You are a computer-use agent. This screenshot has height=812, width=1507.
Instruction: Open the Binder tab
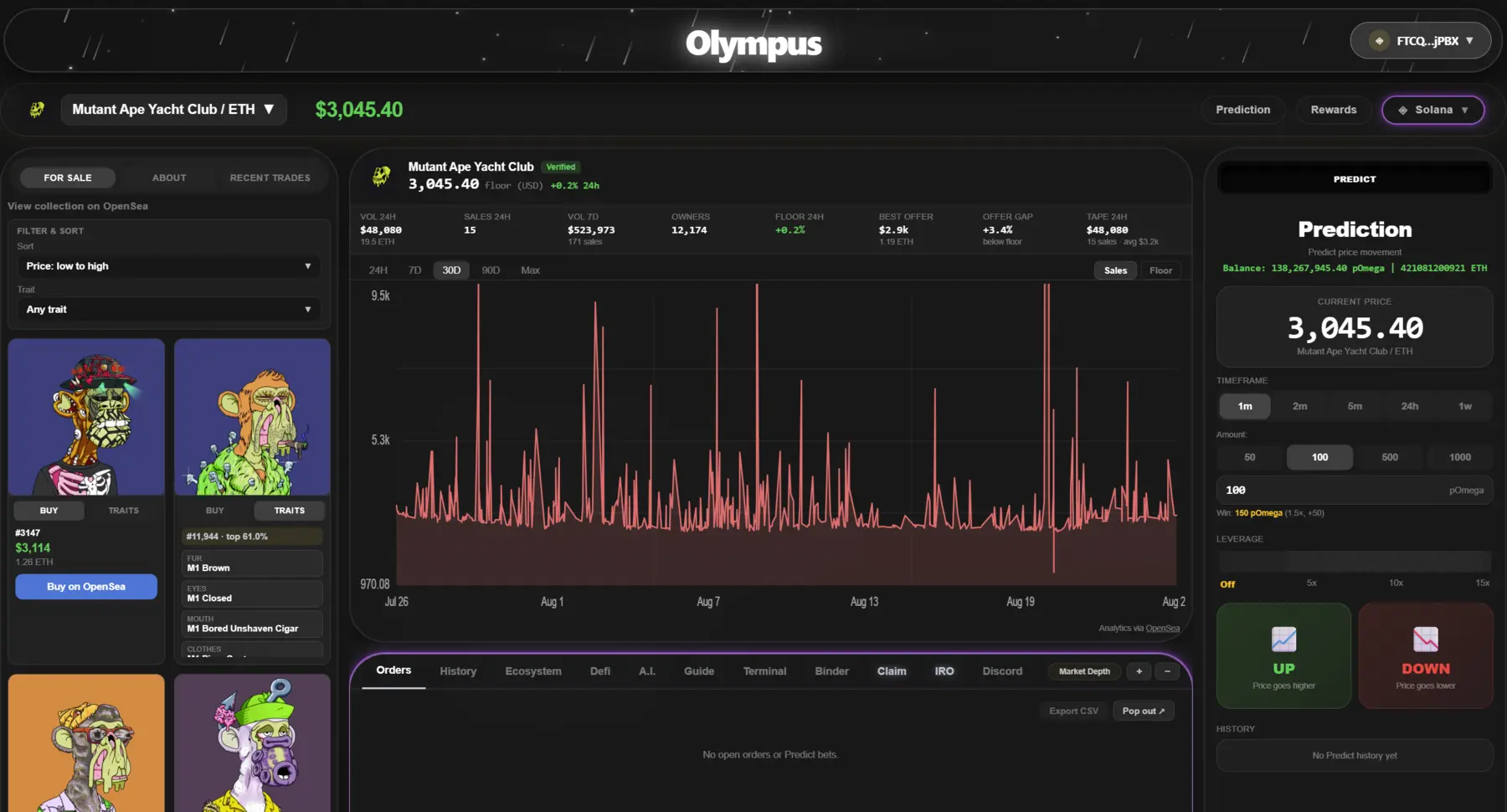click(x=831, y=671)
